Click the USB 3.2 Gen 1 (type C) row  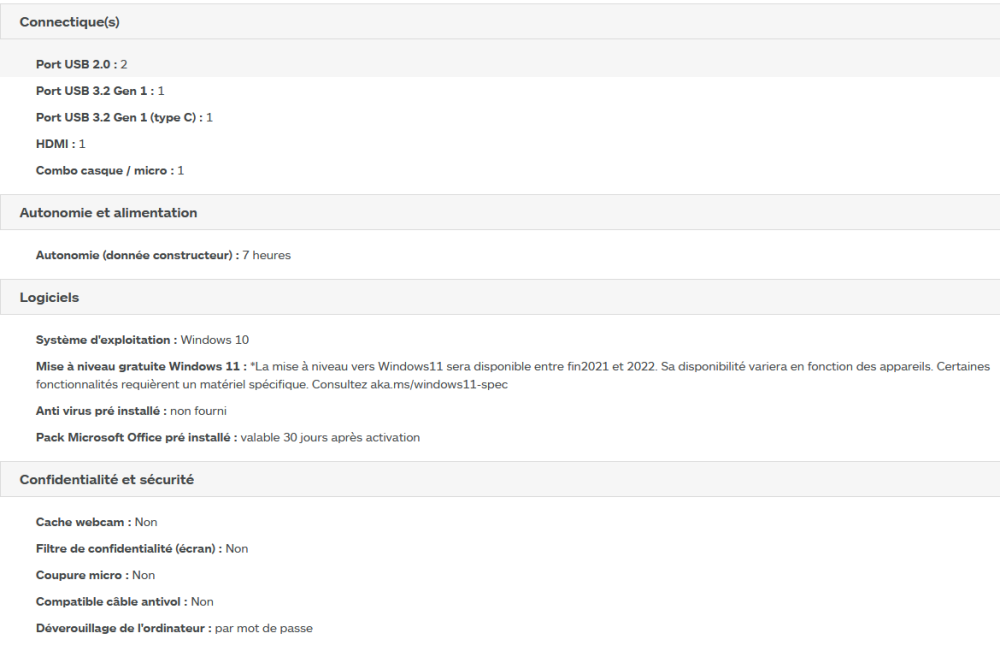[124, 117]
